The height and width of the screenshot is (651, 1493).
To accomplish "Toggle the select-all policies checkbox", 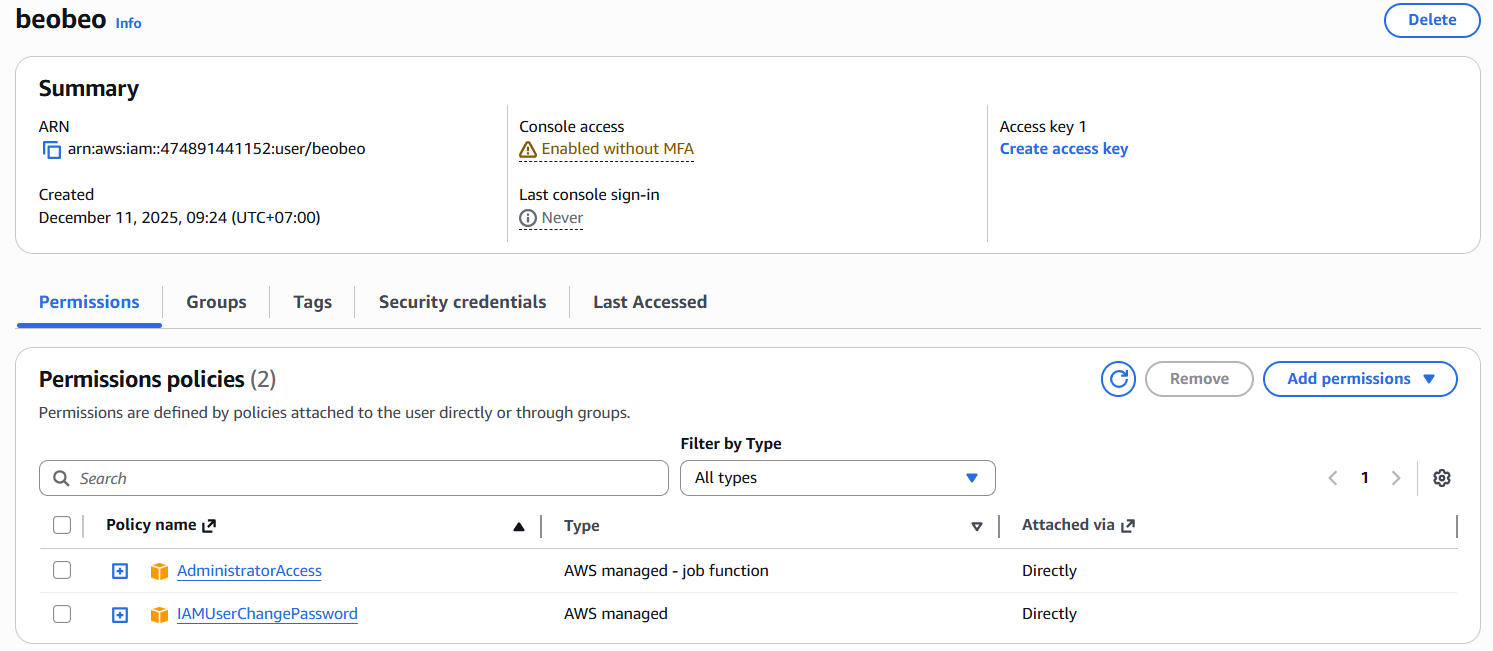I will (62, 525).
